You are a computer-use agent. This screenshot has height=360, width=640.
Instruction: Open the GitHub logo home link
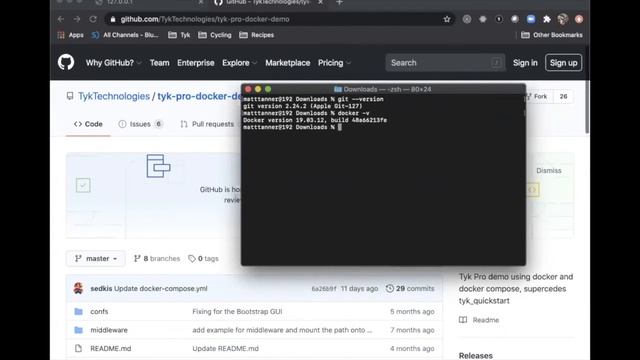[66, 62]
